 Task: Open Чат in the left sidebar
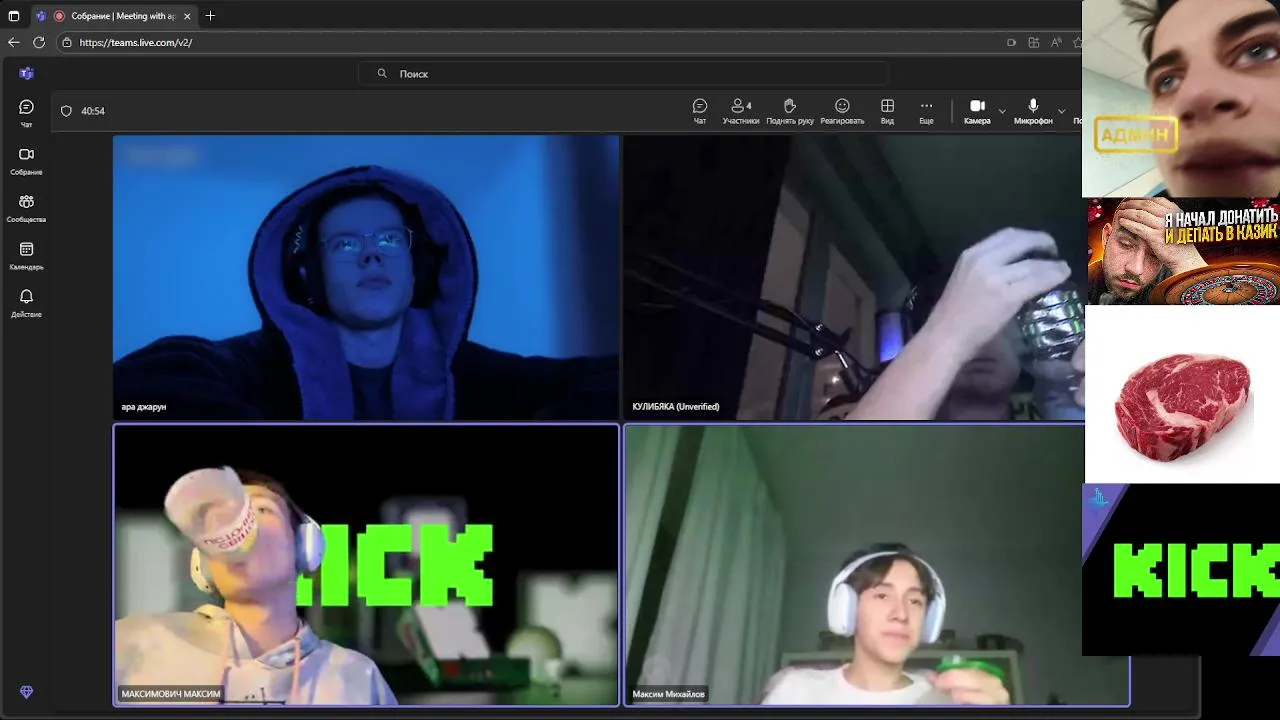pos(26,113)
